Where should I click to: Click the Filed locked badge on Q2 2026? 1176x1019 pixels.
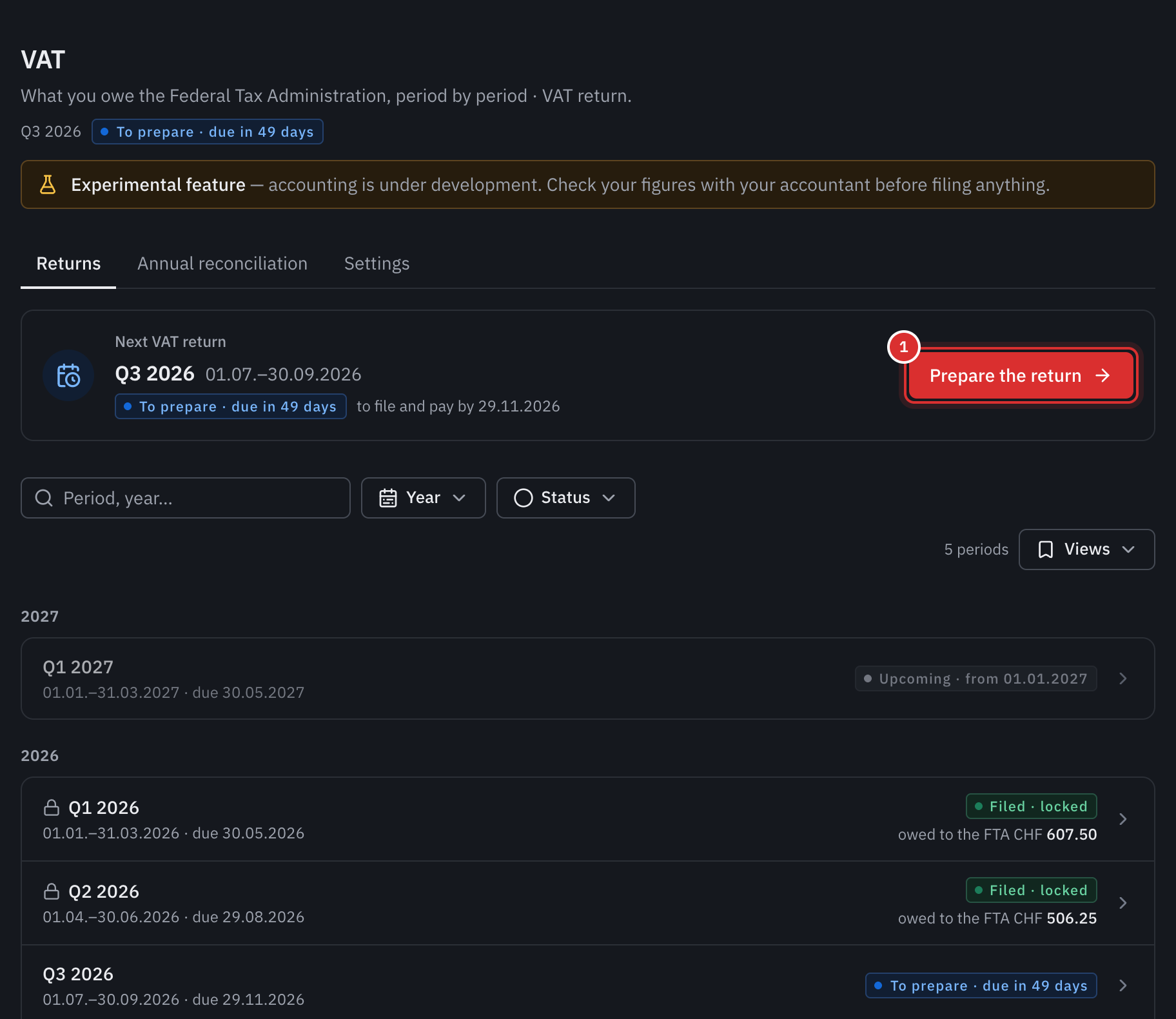point(1032,890)
